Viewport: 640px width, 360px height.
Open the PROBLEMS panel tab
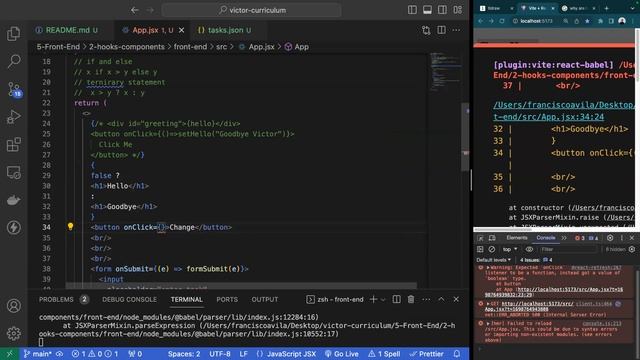[63, 299]
